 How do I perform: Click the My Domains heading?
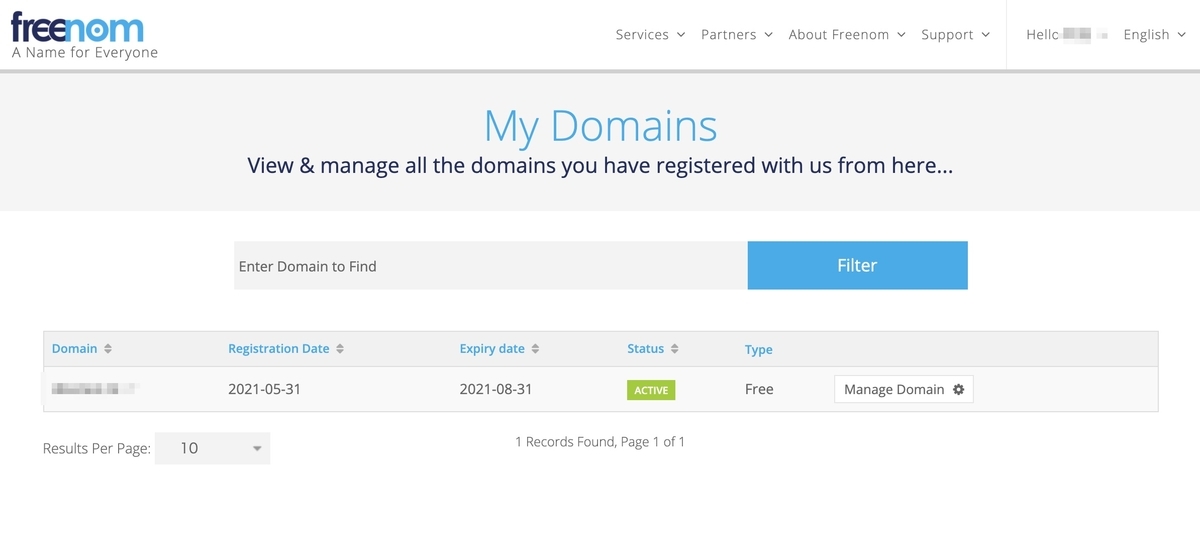(600, 126)
